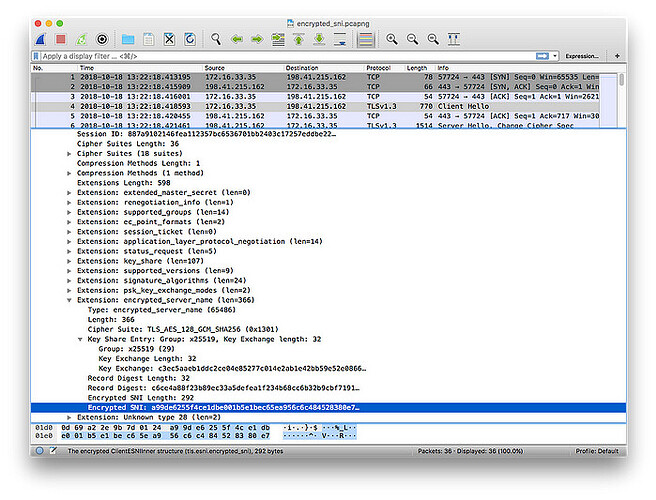Select packet 2 SYN, ACK row
This screenshot has height=500, width=656.
pyautogui.click(x=315, y=87)
